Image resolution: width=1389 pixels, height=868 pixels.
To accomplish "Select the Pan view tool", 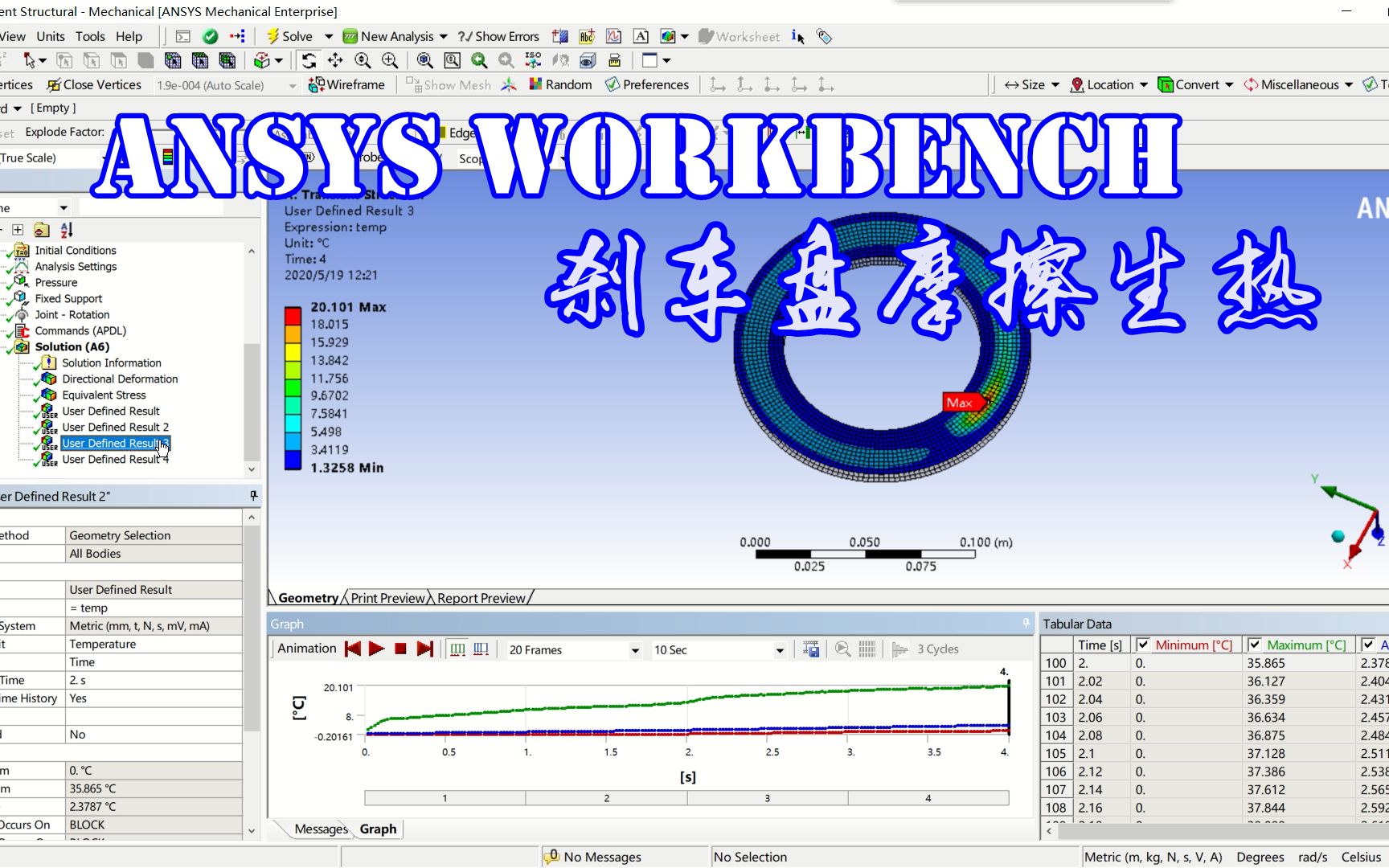I will point(335,60).
